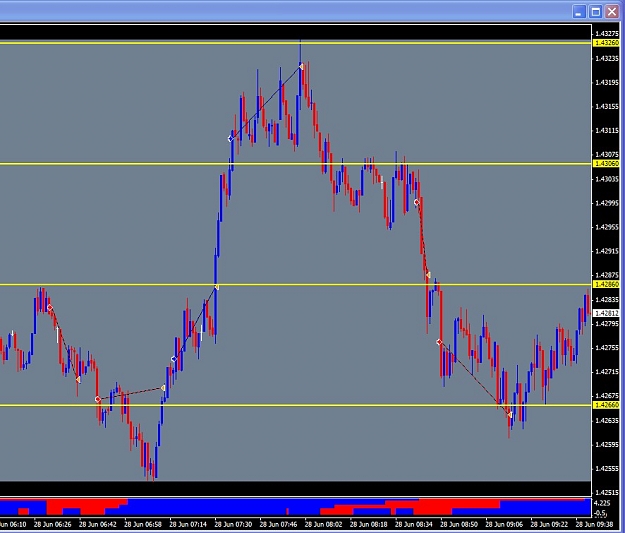Click the 28 Jun 06:26 time label
The image size is (625, 533).
(x=52, y=524)
